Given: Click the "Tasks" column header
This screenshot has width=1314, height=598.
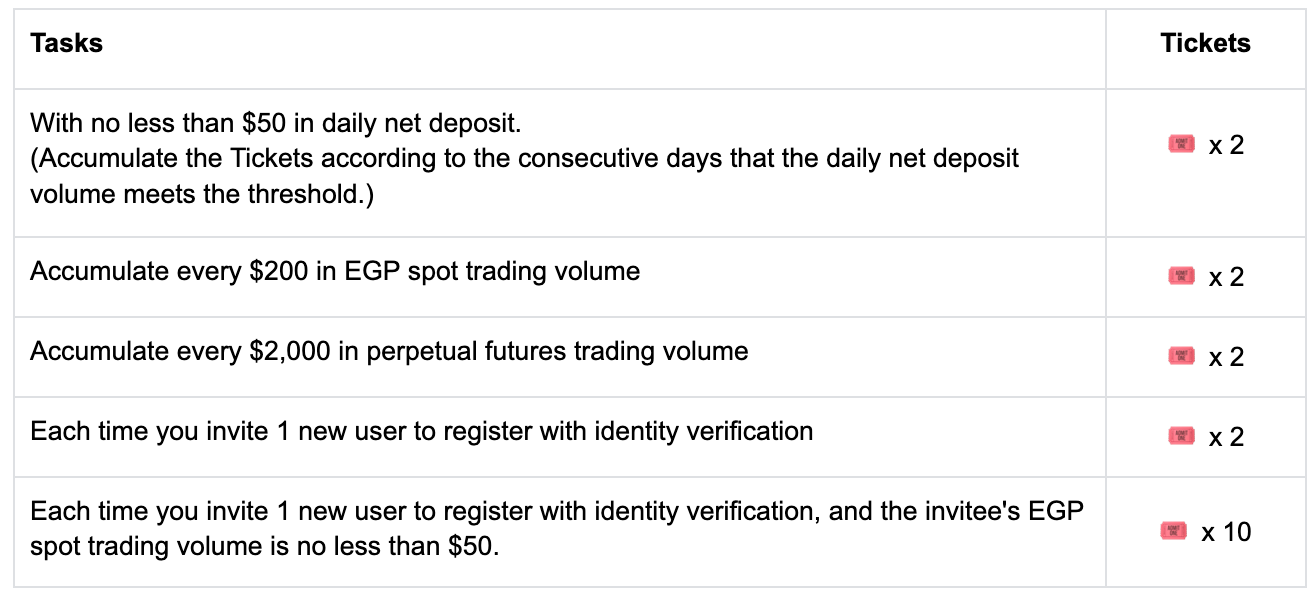Looking at the screenshot, I should (x=67, y=44).
